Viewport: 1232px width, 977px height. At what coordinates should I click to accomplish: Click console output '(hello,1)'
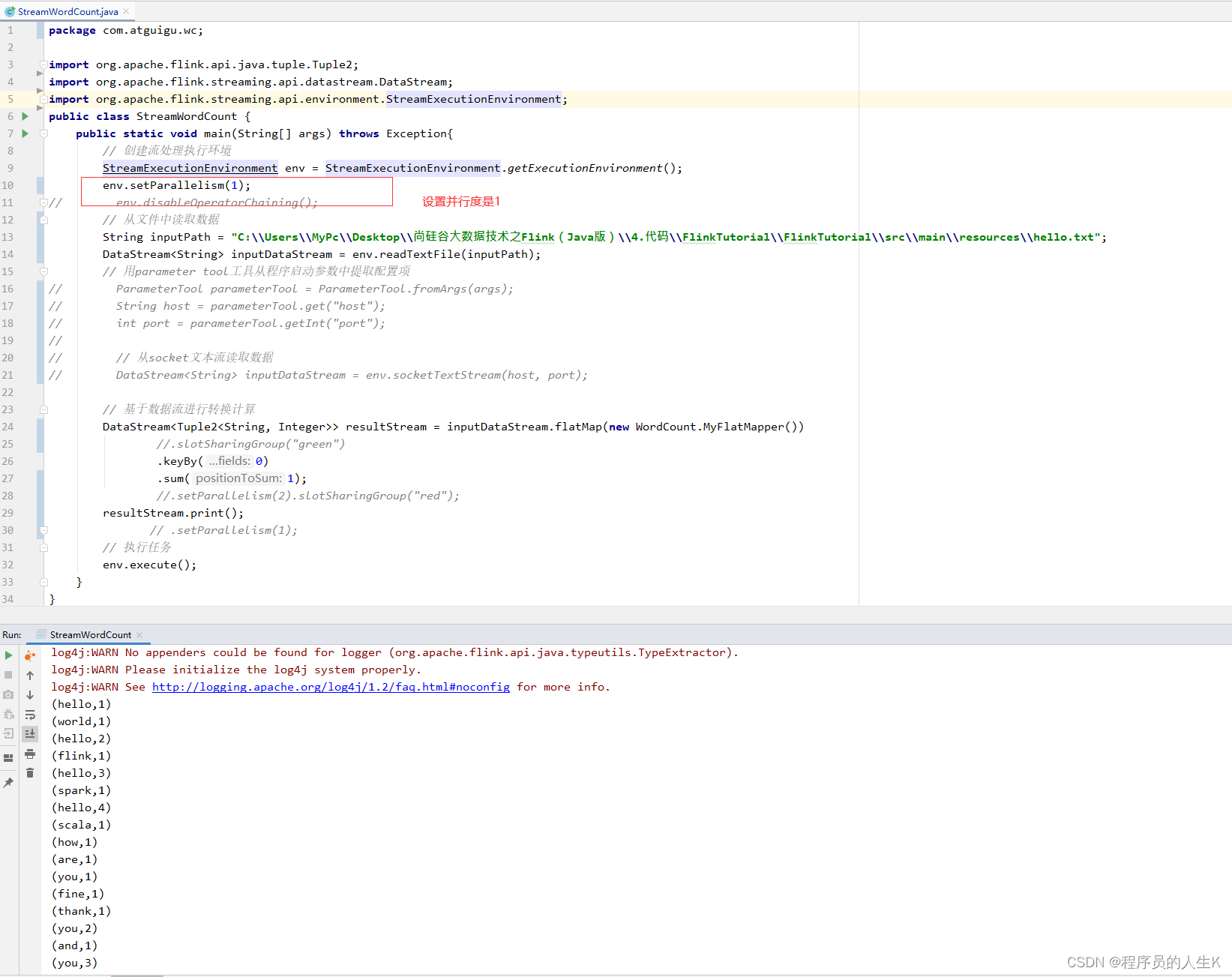[81, 704]
